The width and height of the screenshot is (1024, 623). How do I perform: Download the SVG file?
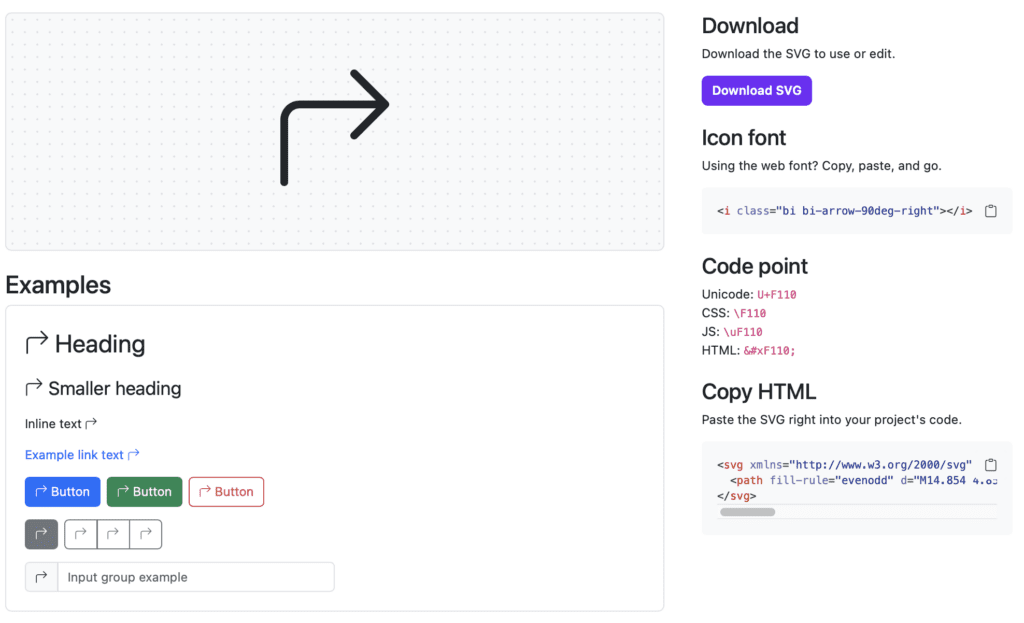click(756, 91)
